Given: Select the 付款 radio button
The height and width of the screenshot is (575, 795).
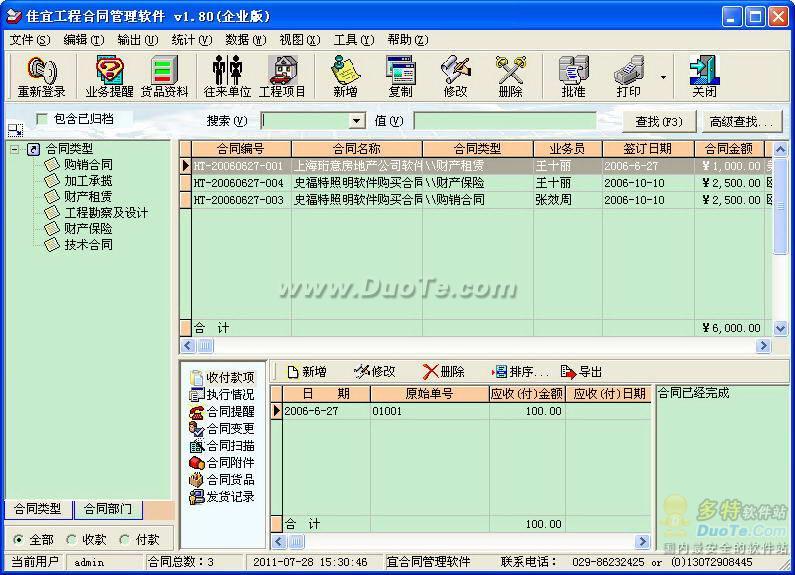Looking at the screenshot, I should coord(124,540).
